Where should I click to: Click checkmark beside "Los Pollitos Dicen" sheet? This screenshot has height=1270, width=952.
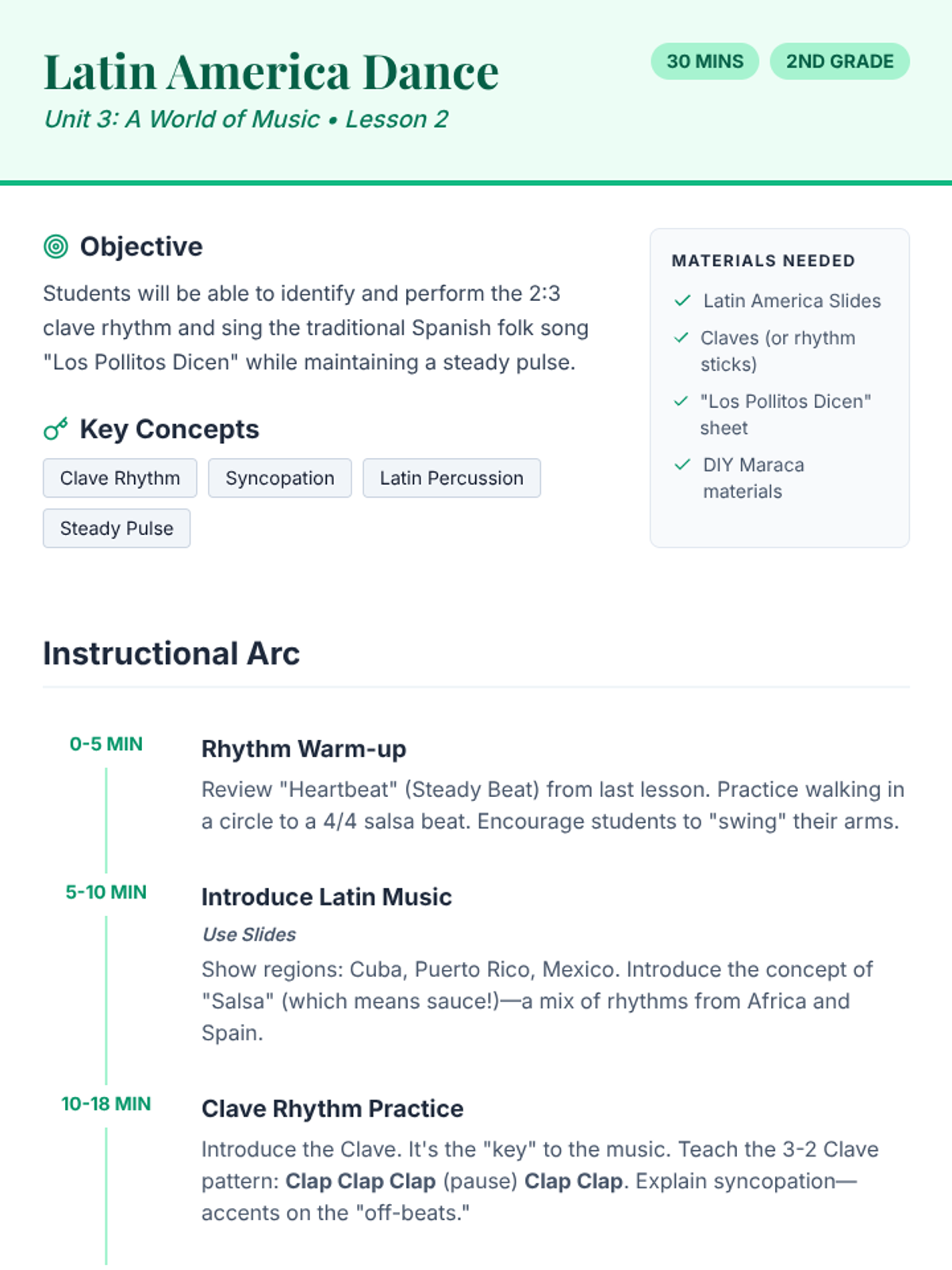[681, 401]
